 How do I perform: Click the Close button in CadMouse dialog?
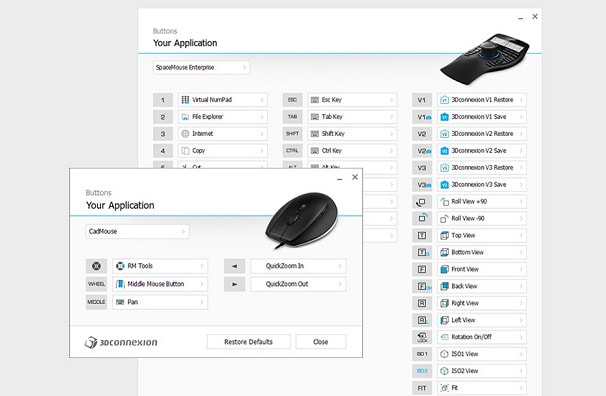pyautogui.click(x=321, y=342)
